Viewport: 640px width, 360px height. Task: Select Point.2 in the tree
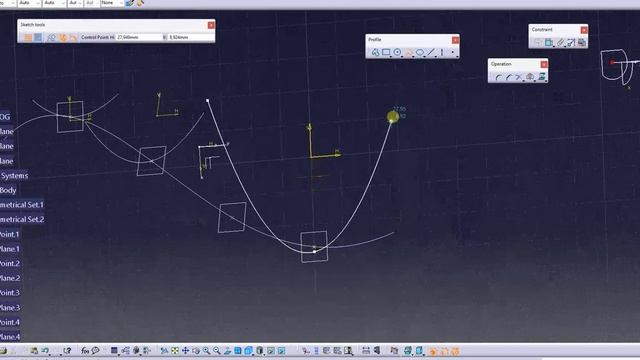point(10,264)
